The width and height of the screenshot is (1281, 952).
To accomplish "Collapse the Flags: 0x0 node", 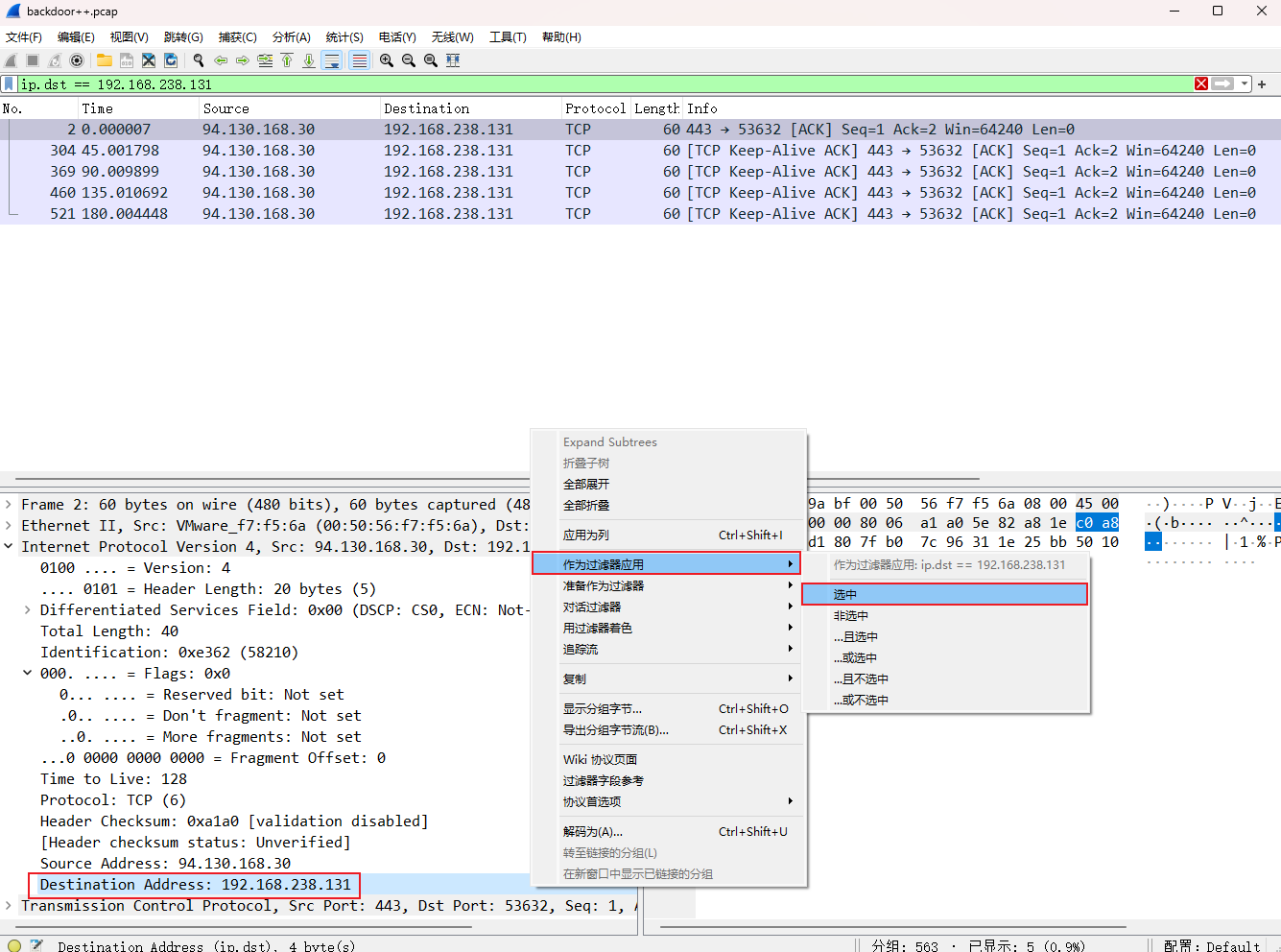I will 28,673.
